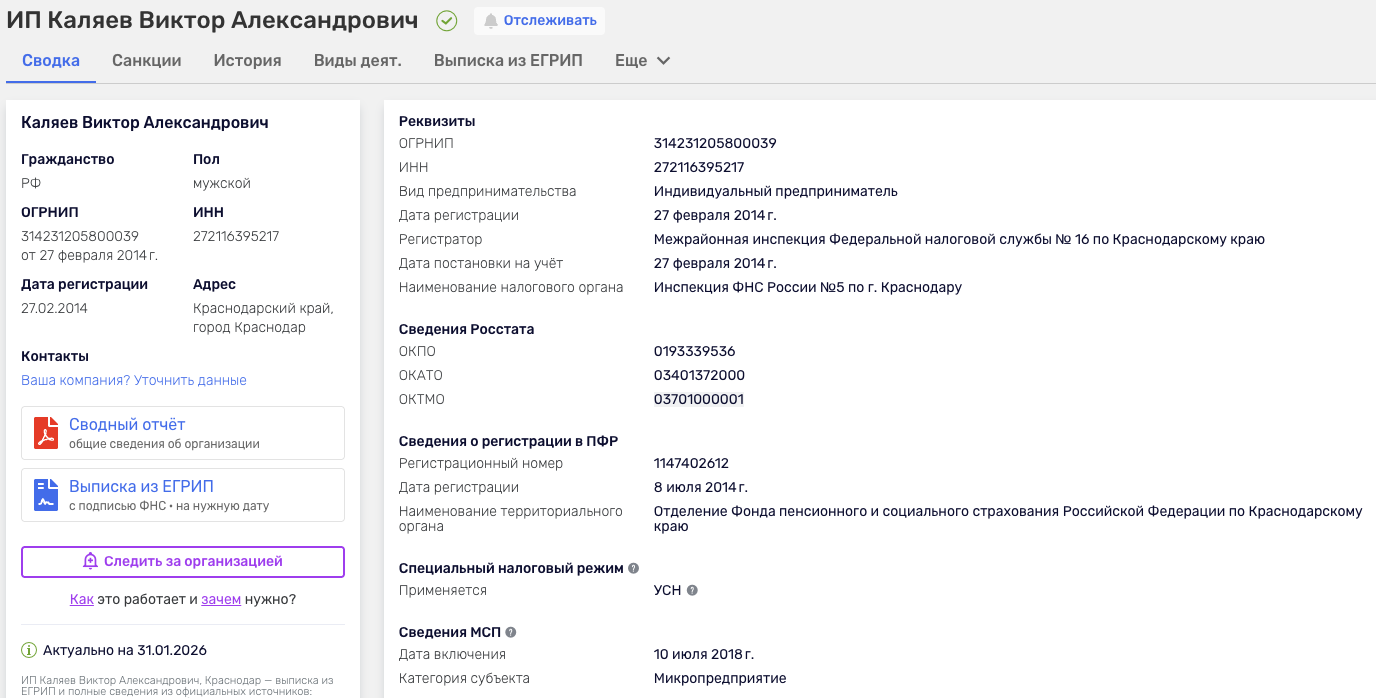Screen dimensions: 1376x698
Task: Click the ОГРНИП value 314231205800039 in Реквизиты
Action: click(x=715, y=143)
